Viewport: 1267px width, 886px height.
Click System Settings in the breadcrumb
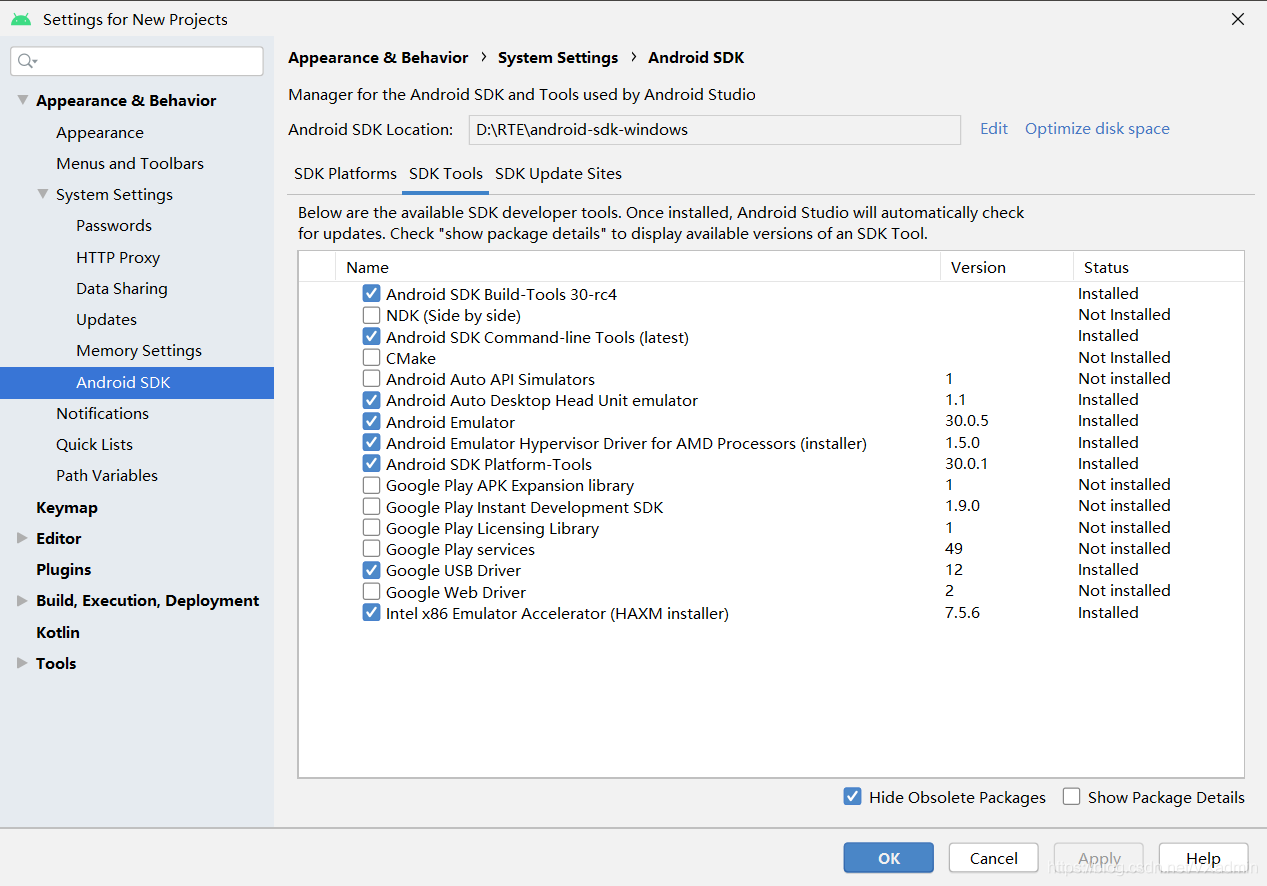pos(558,58)
